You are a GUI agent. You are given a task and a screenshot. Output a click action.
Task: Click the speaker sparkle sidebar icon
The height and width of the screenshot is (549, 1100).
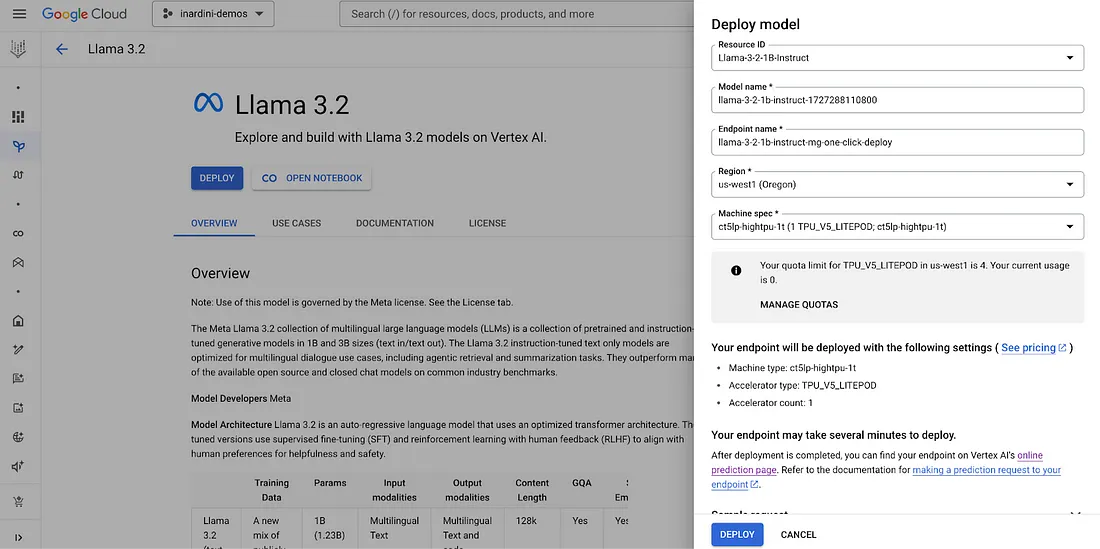19,466
